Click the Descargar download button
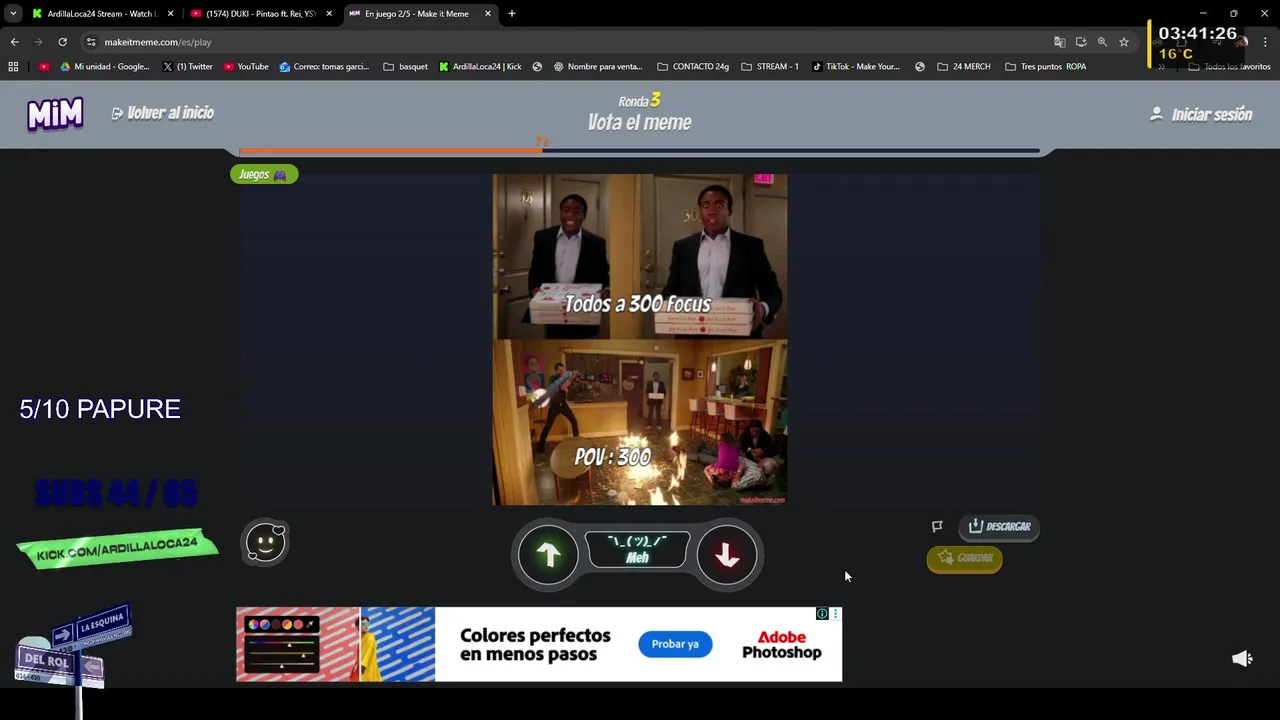 point(999,526)
